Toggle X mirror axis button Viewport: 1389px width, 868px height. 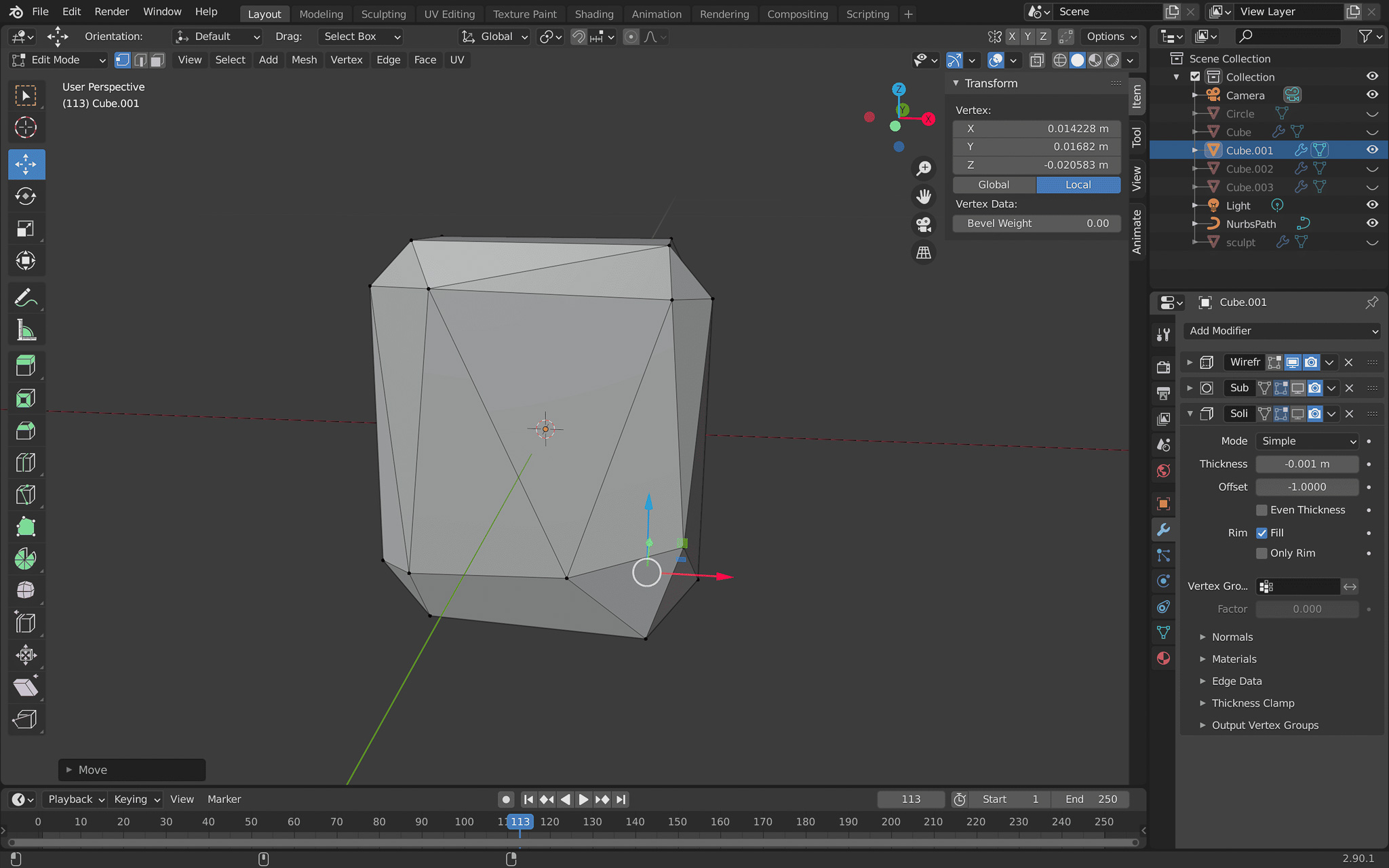pos(1012,37)
